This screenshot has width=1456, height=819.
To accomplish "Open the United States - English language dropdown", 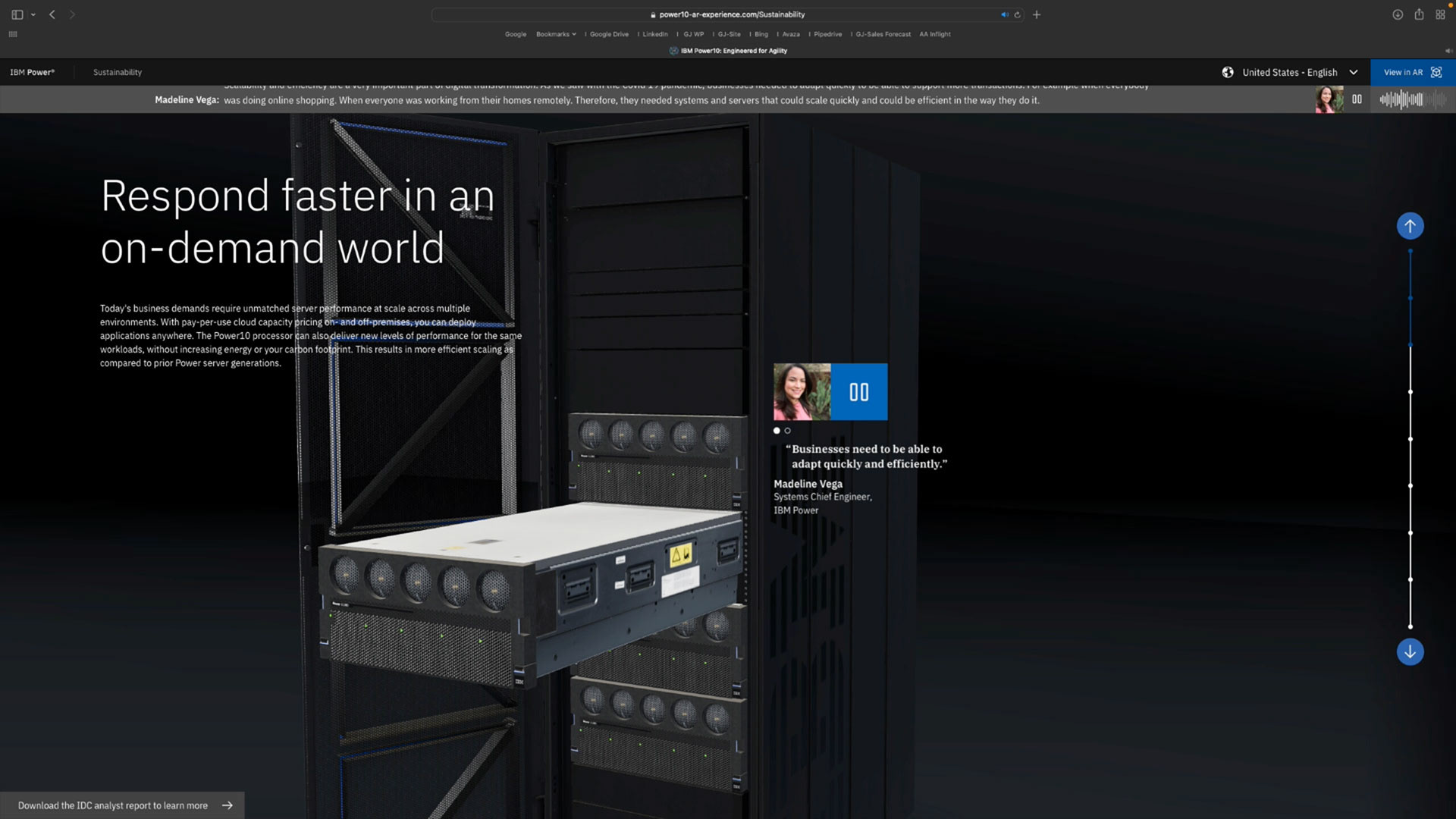I will click(1299, 72).
